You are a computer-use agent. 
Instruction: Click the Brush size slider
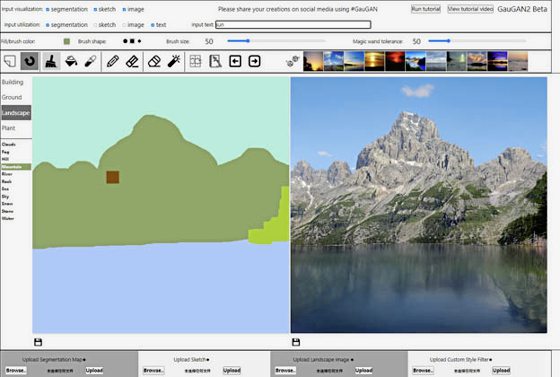(276, 41)
